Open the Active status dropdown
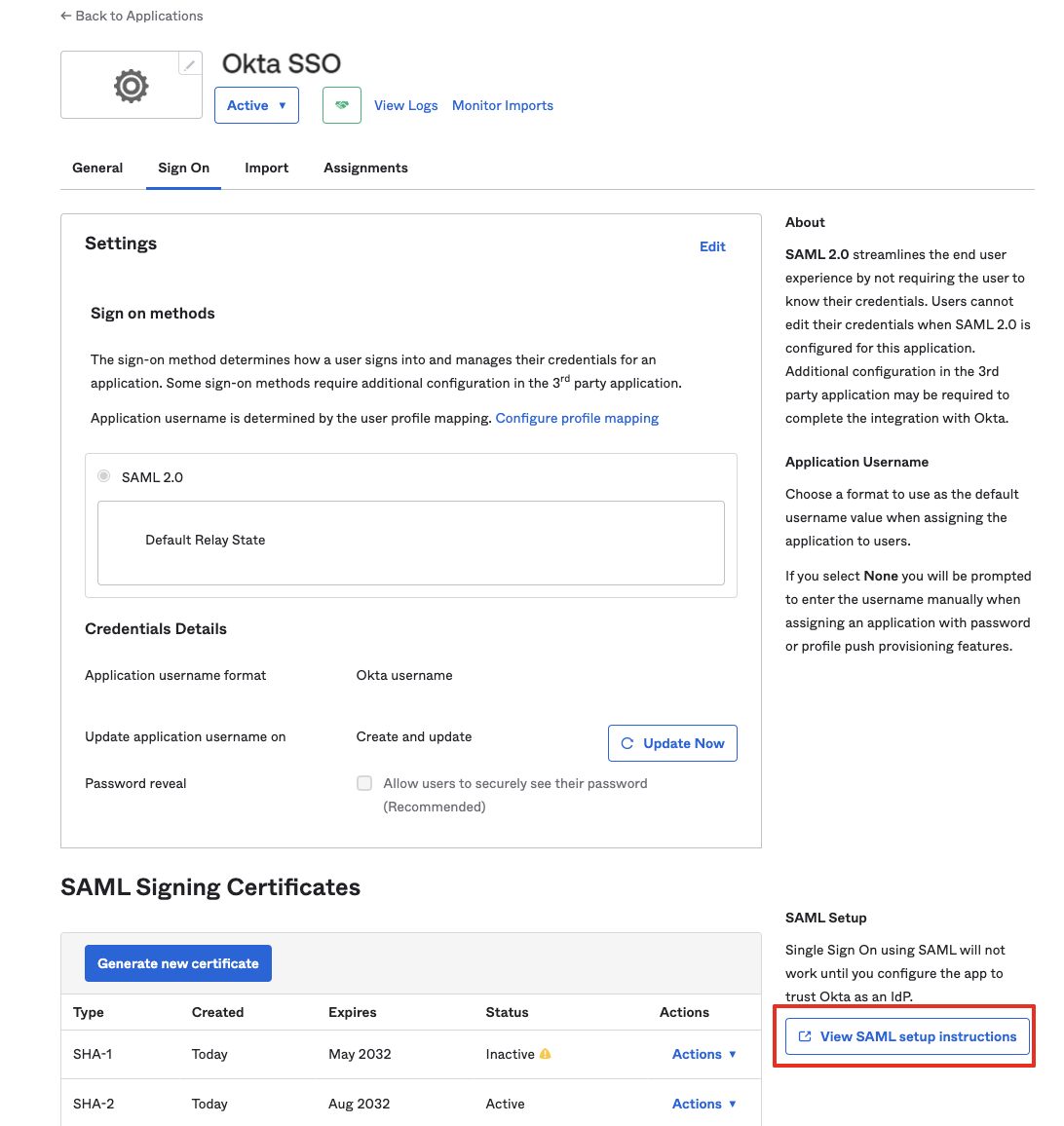Screen dimensions: 1064x1126 click(256, 105)
